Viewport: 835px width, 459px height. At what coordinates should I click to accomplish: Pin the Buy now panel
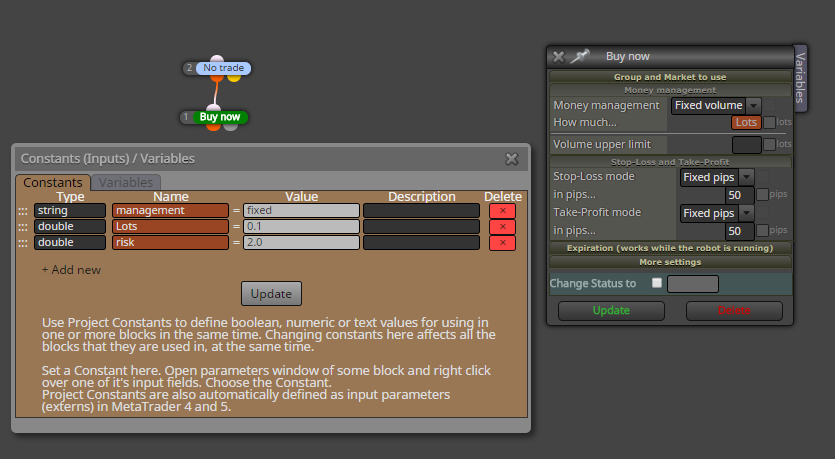pos(580,56)
